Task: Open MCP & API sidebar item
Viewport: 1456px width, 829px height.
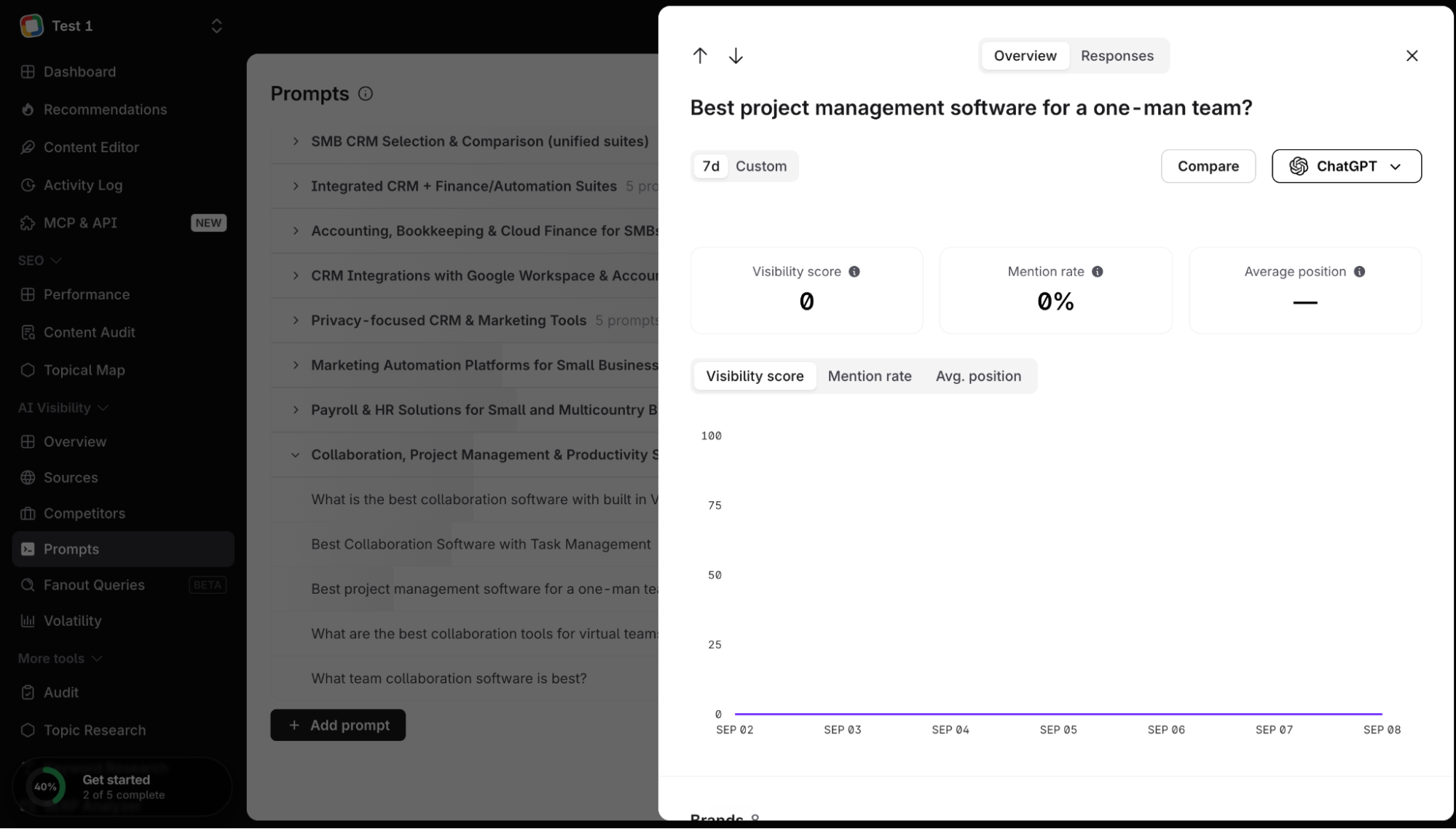Action: [122, 223]
